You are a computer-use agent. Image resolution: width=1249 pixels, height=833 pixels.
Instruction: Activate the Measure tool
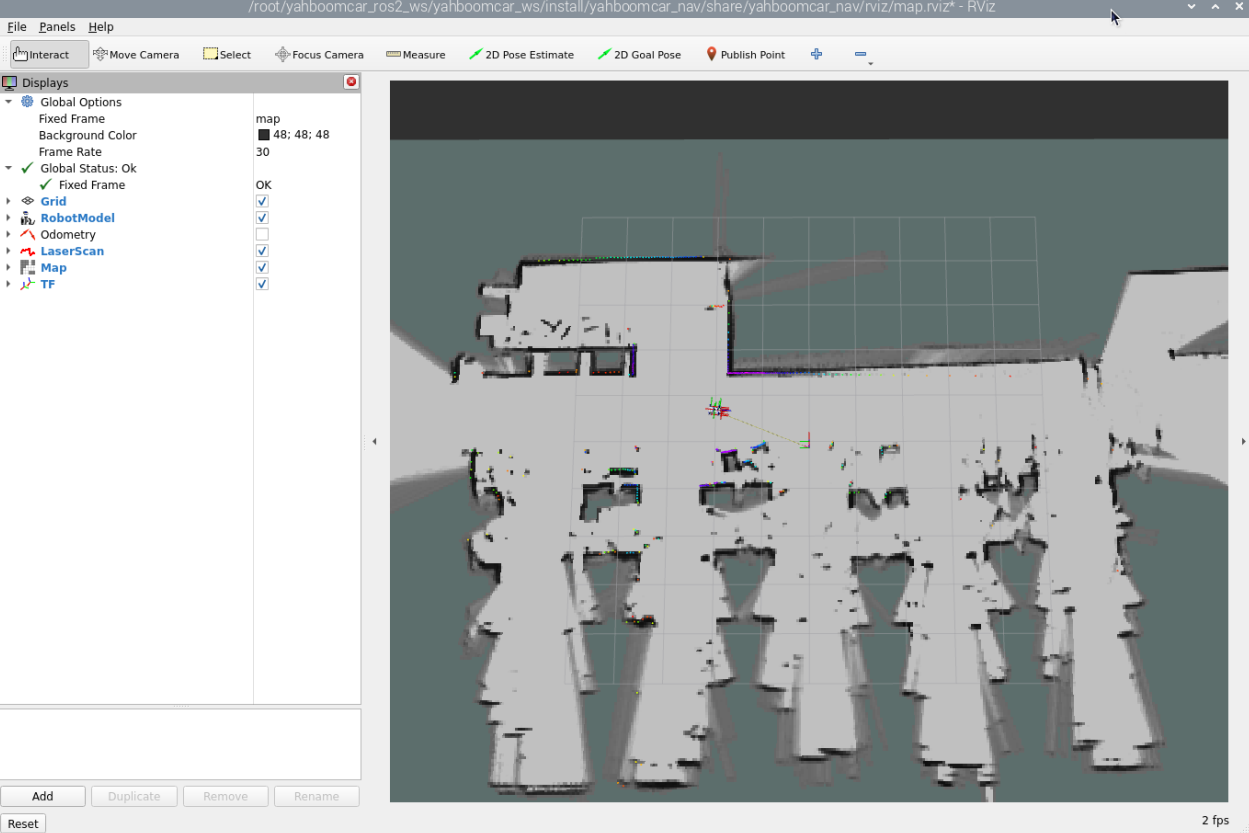[416, 55]
